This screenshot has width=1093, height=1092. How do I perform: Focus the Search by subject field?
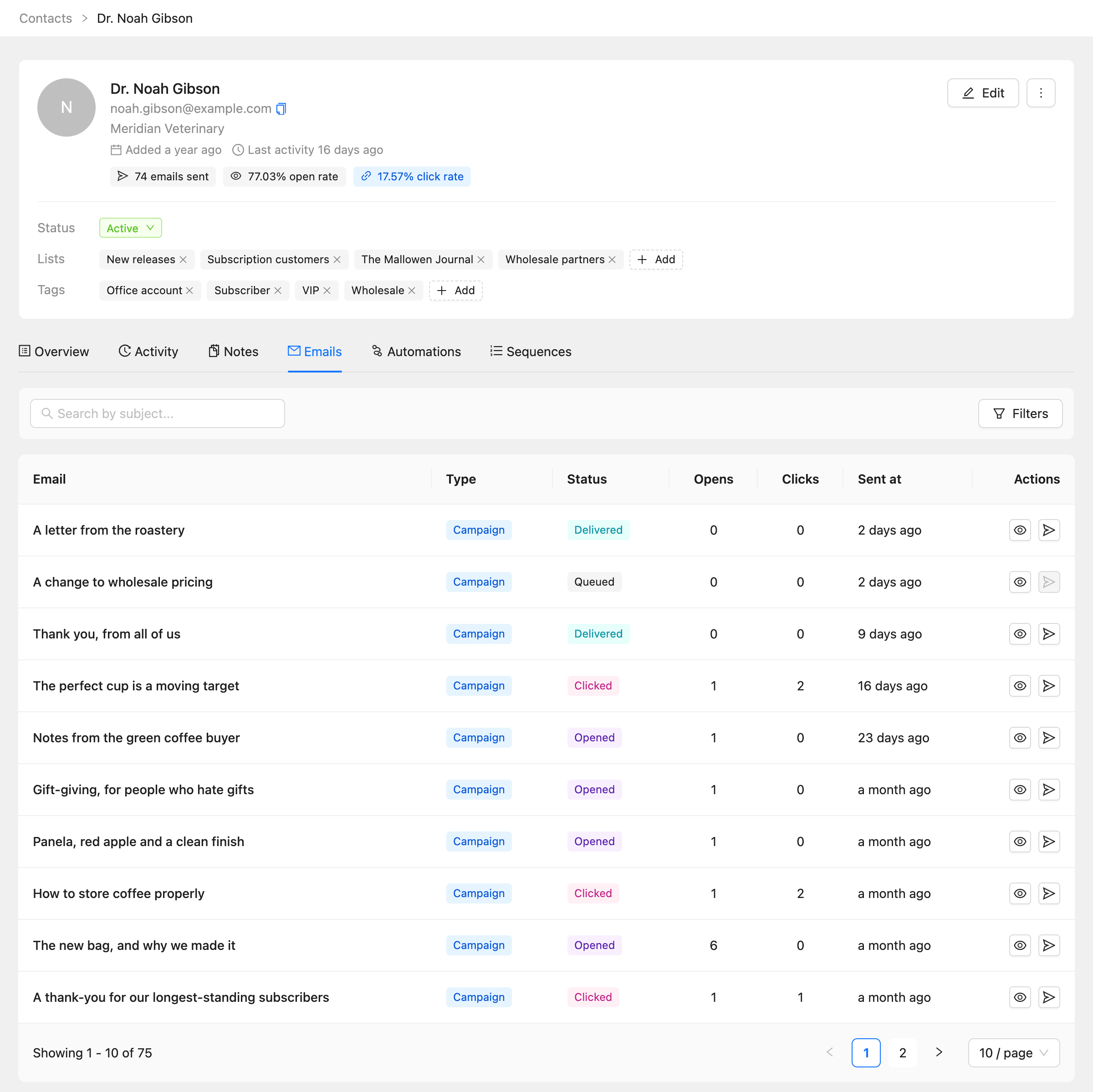pos(157,413)
